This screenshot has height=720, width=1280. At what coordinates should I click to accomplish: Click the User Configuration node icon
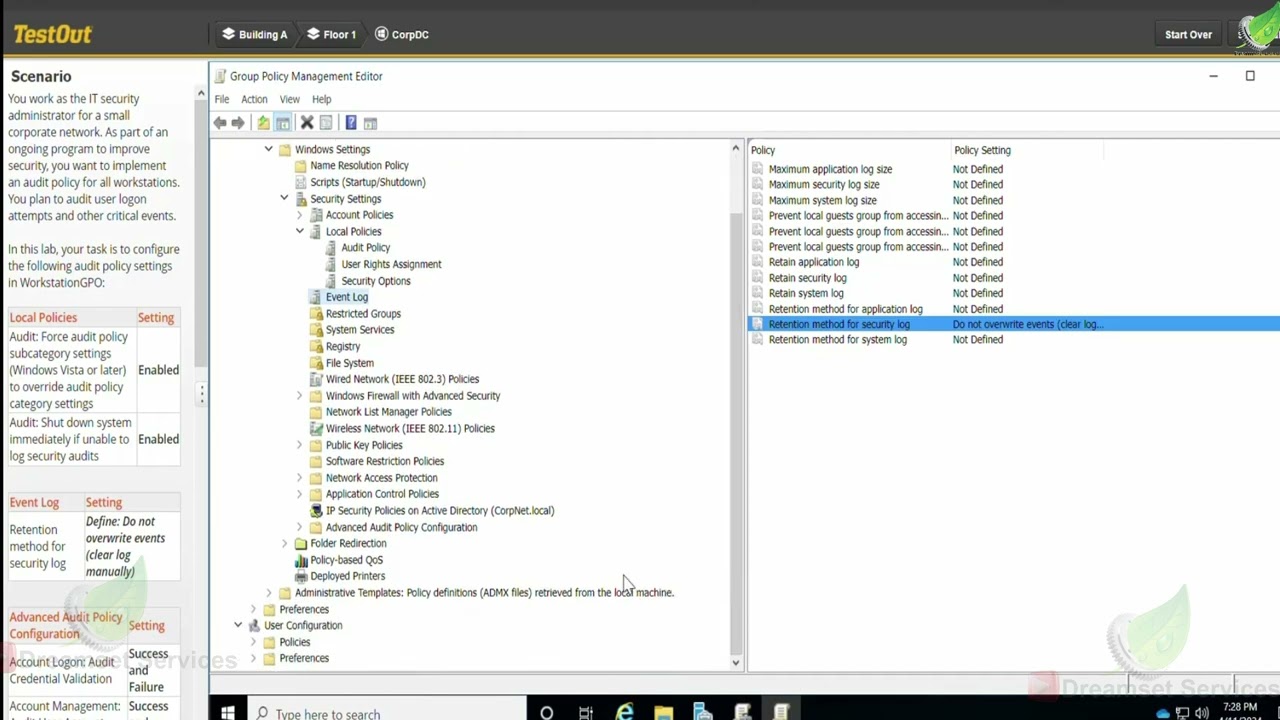pyautogui.click(x=254, y=625)
